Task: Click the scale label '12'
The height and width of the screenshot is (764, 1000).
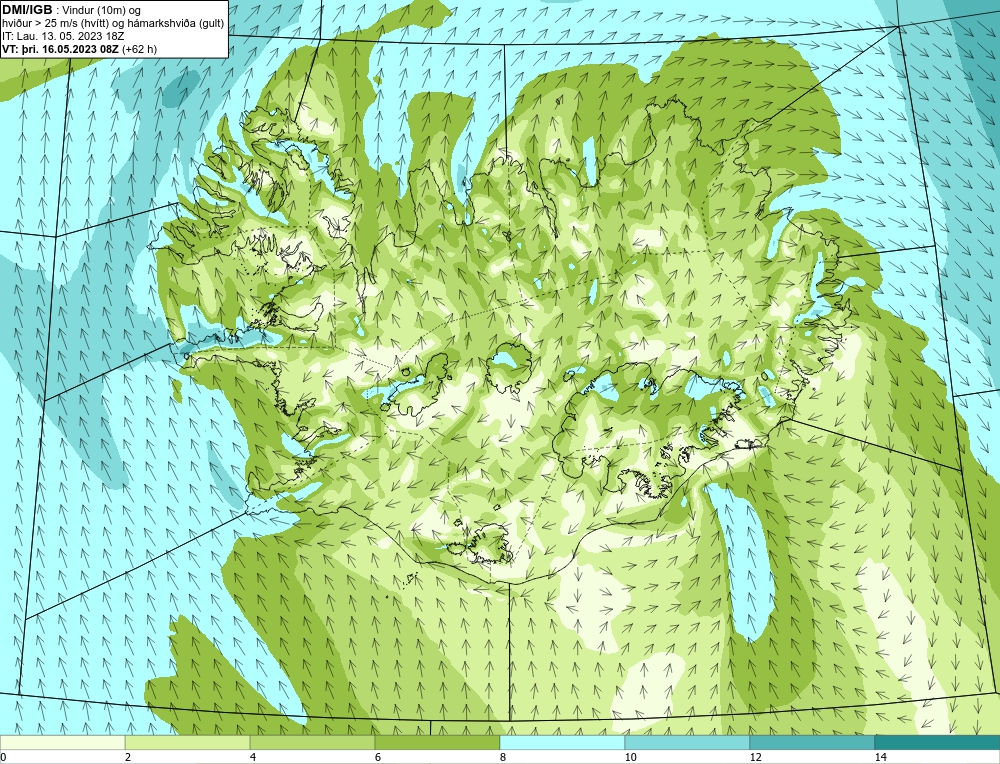Action: [x=755, y=757]
